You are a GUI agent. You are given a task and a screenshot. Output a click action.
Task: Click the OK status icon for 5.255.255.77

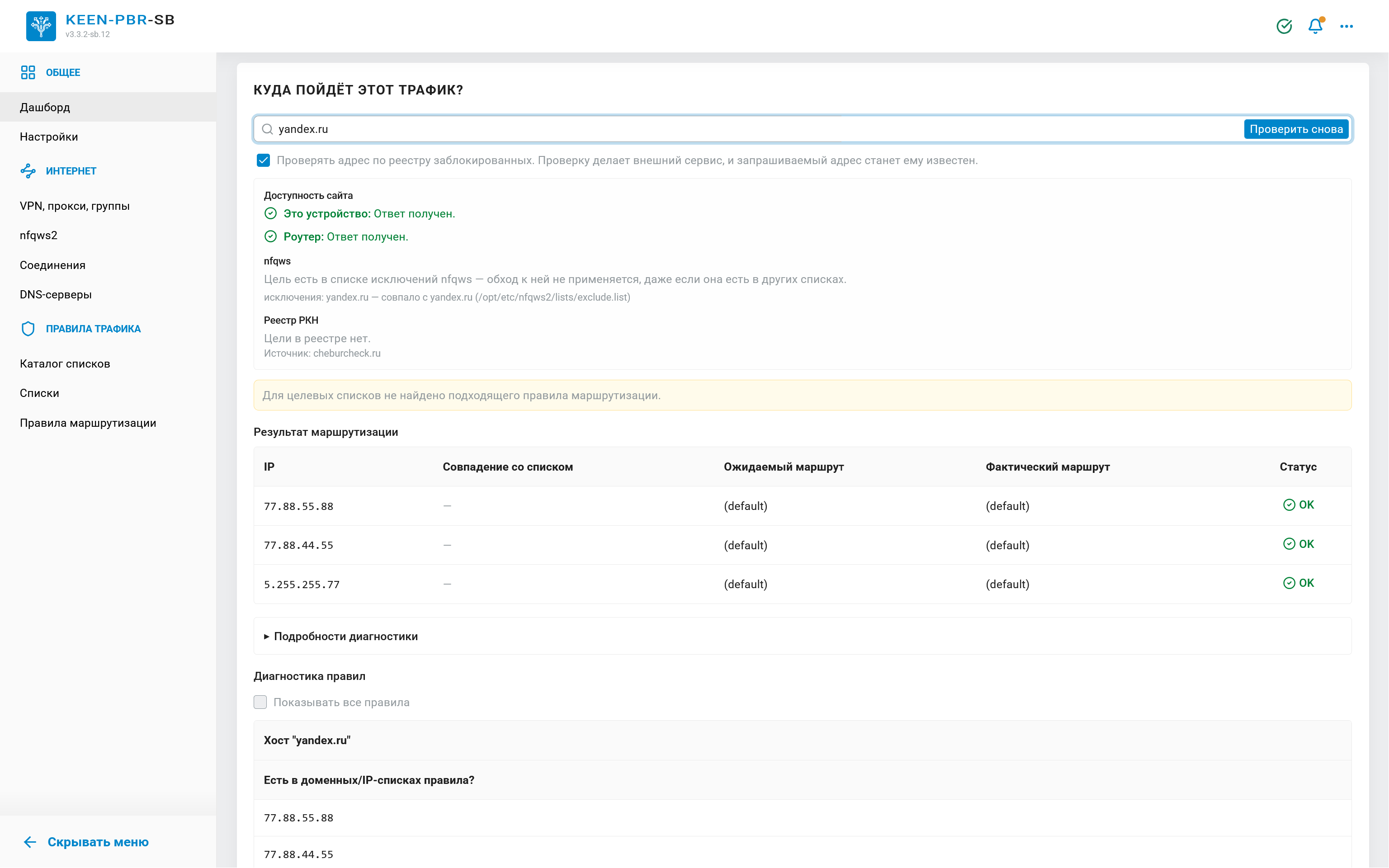(1289, 583)
